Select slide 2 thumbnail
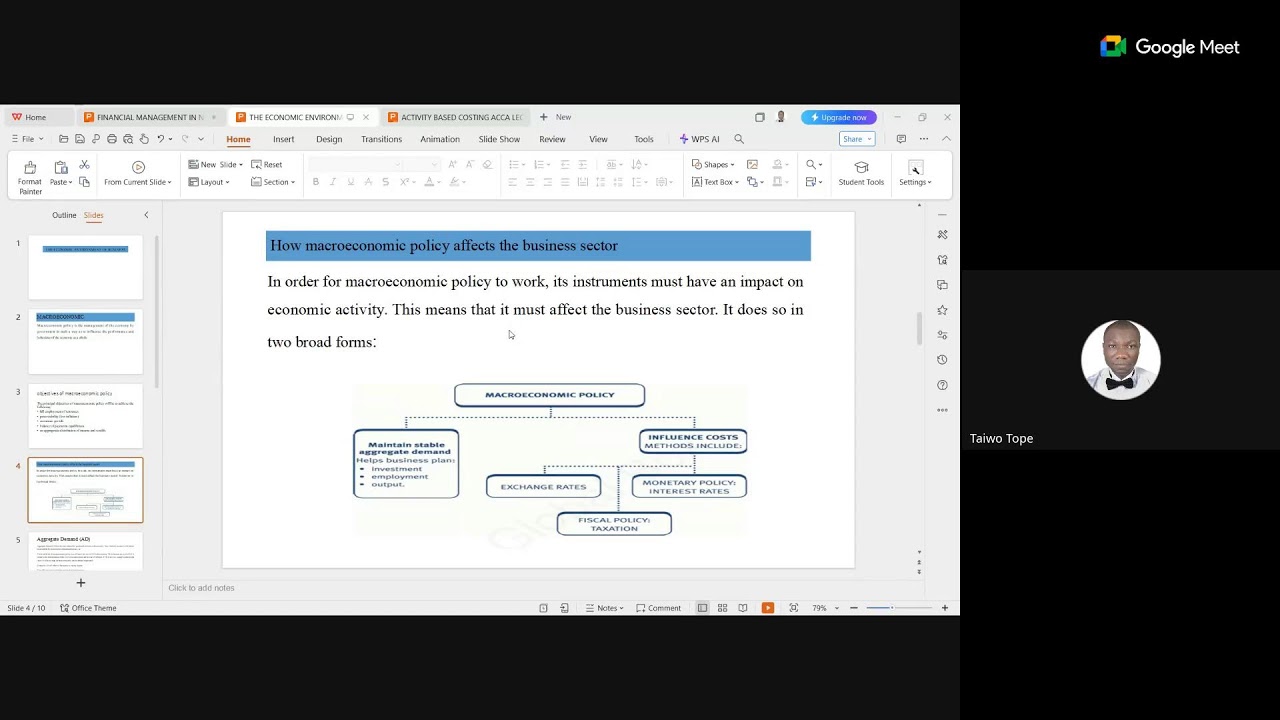The image size is (1280, 720). [x=85, y=342]
